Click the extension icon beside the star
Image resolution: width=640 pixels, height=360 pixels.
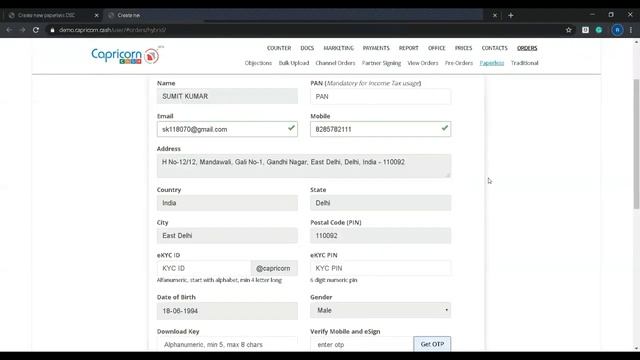(585, 30)
